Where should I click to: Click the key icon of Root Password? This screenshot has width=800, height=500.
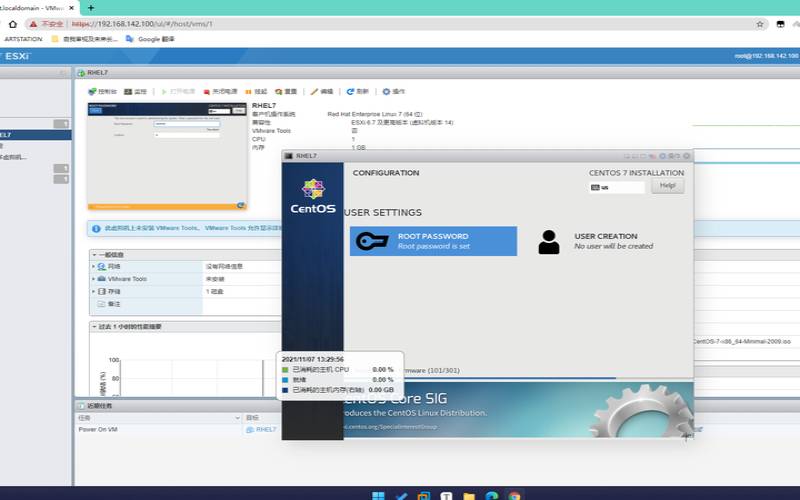click(372, 241)
